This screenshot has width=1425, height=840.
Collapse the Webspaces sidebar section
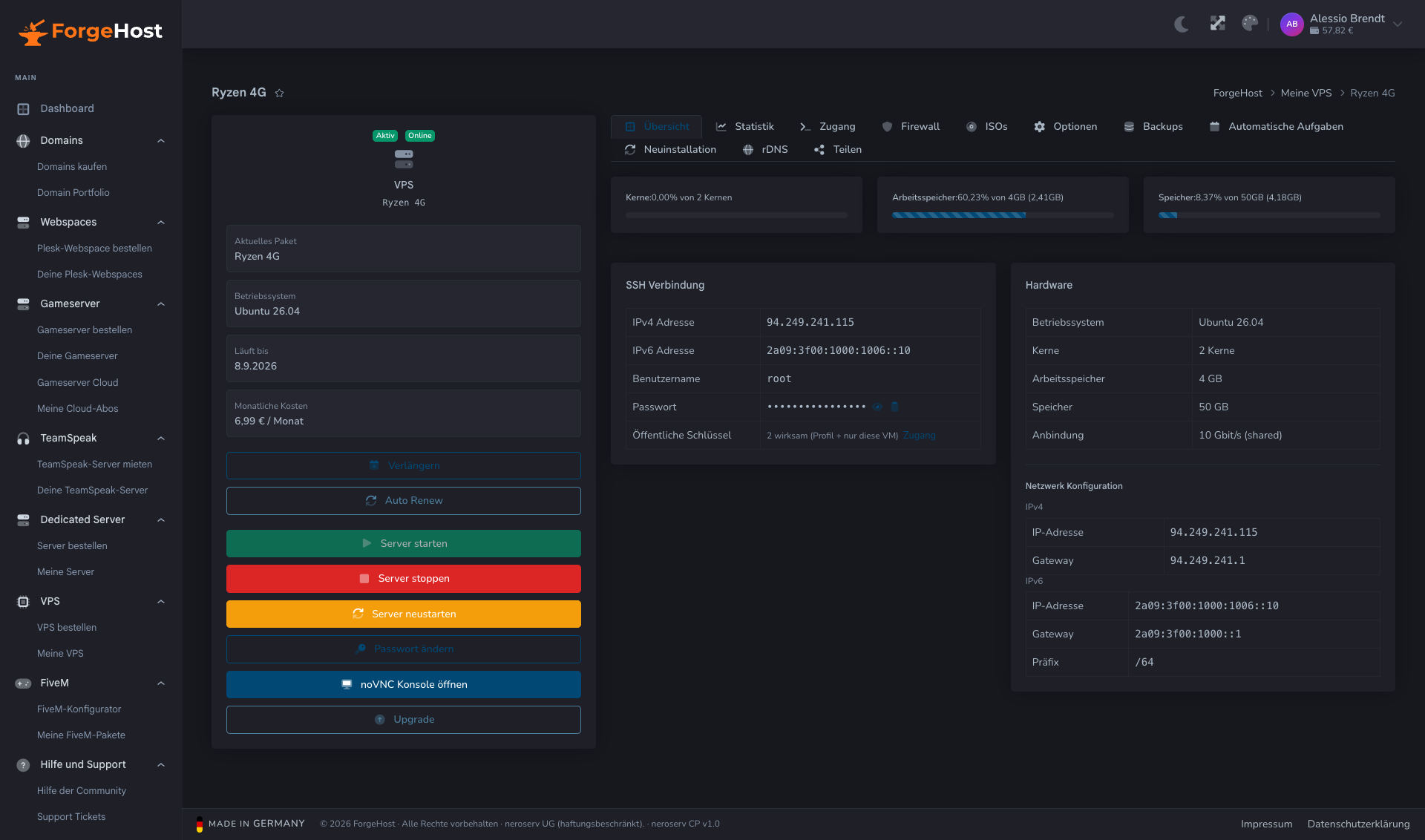pos(160,223)
